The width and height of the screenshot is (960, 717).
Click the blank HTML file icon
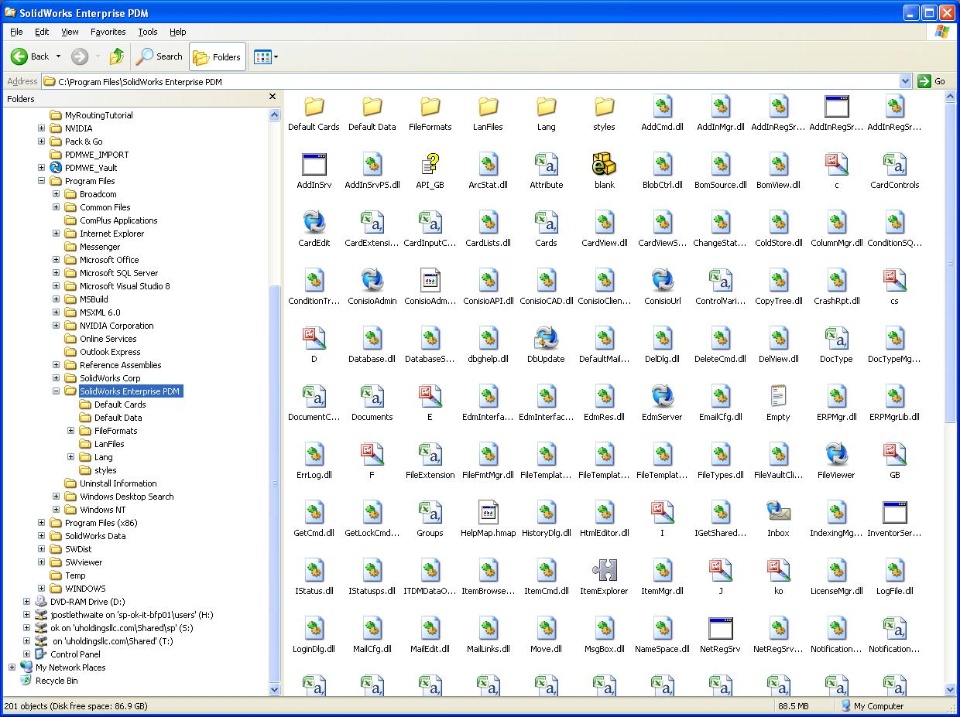click(x=604, y=165)
